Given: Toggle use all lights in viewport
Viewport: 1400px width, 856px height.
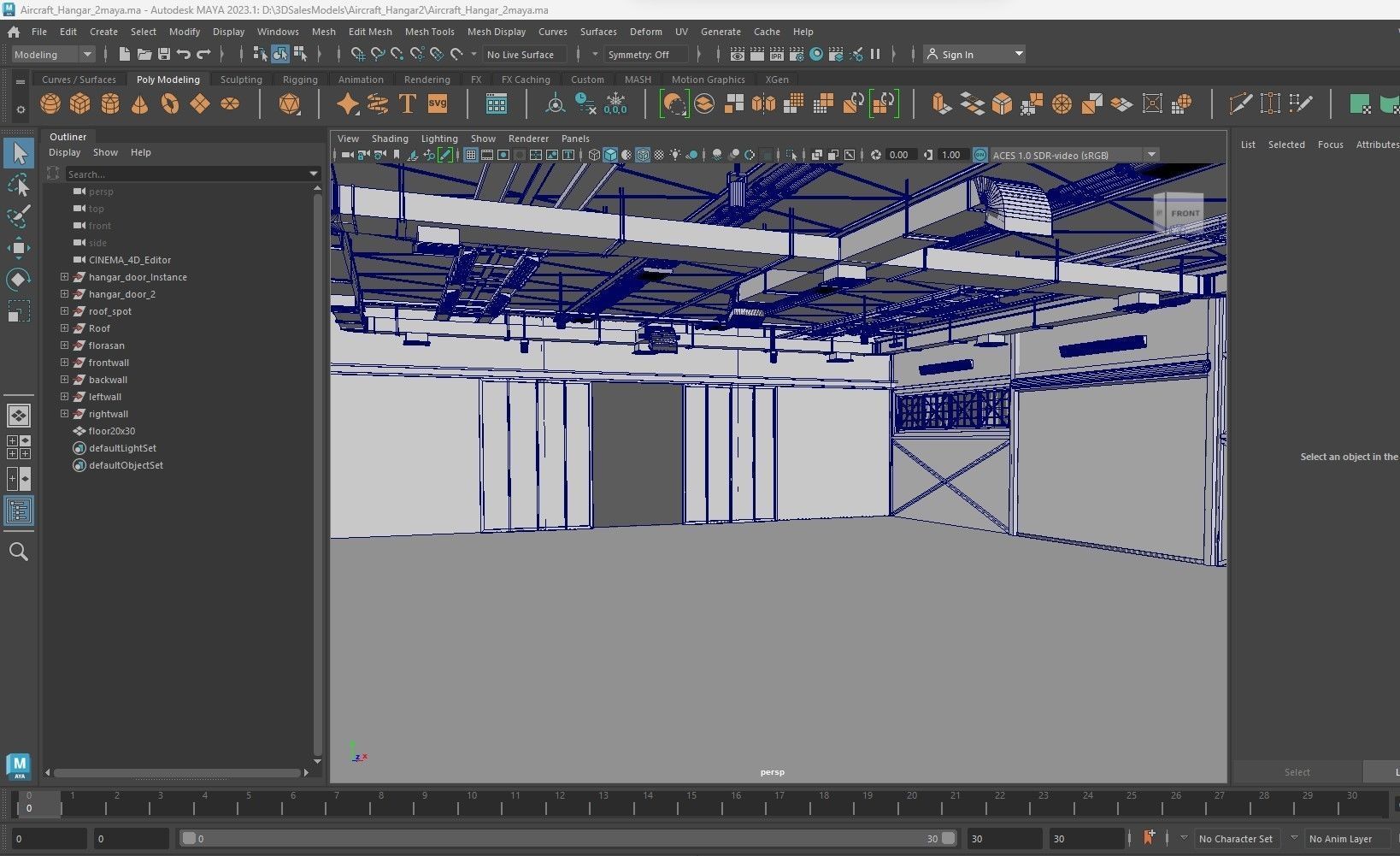Looking at the screenshot, I should [x=675, y=155].
